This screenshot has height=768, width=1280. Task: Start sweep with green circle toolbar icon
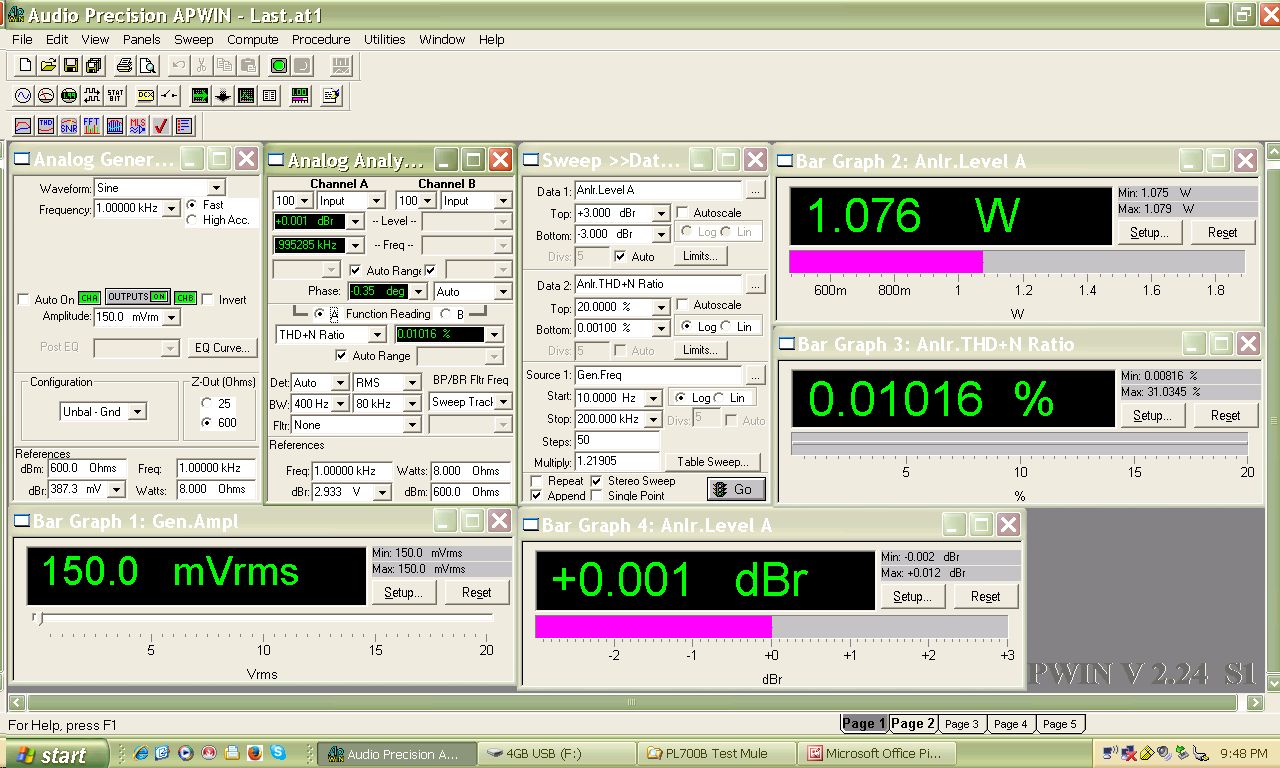point(279,66)
